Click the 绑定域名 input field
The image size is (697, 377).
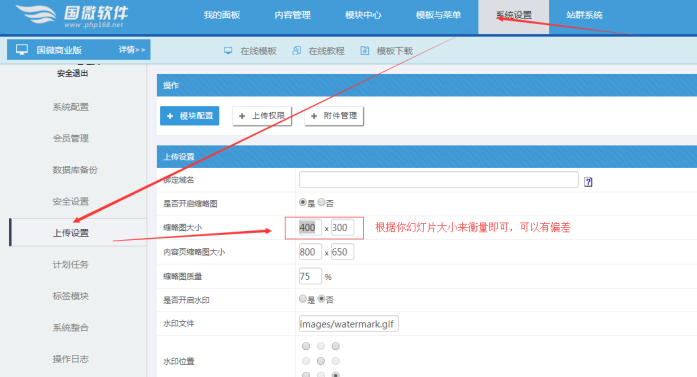tap(439, 180)
